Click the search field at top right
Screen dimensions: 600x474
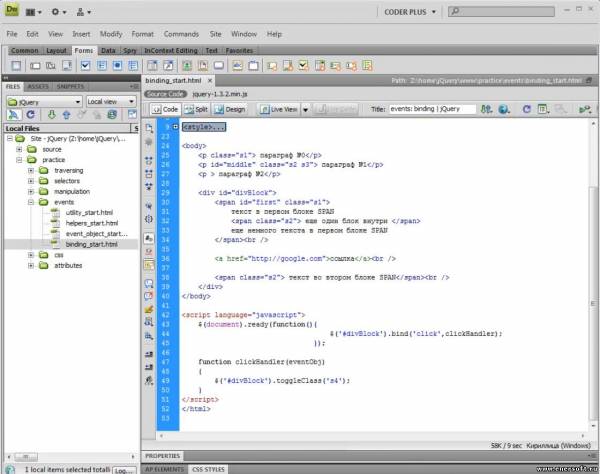pos(501,11)
